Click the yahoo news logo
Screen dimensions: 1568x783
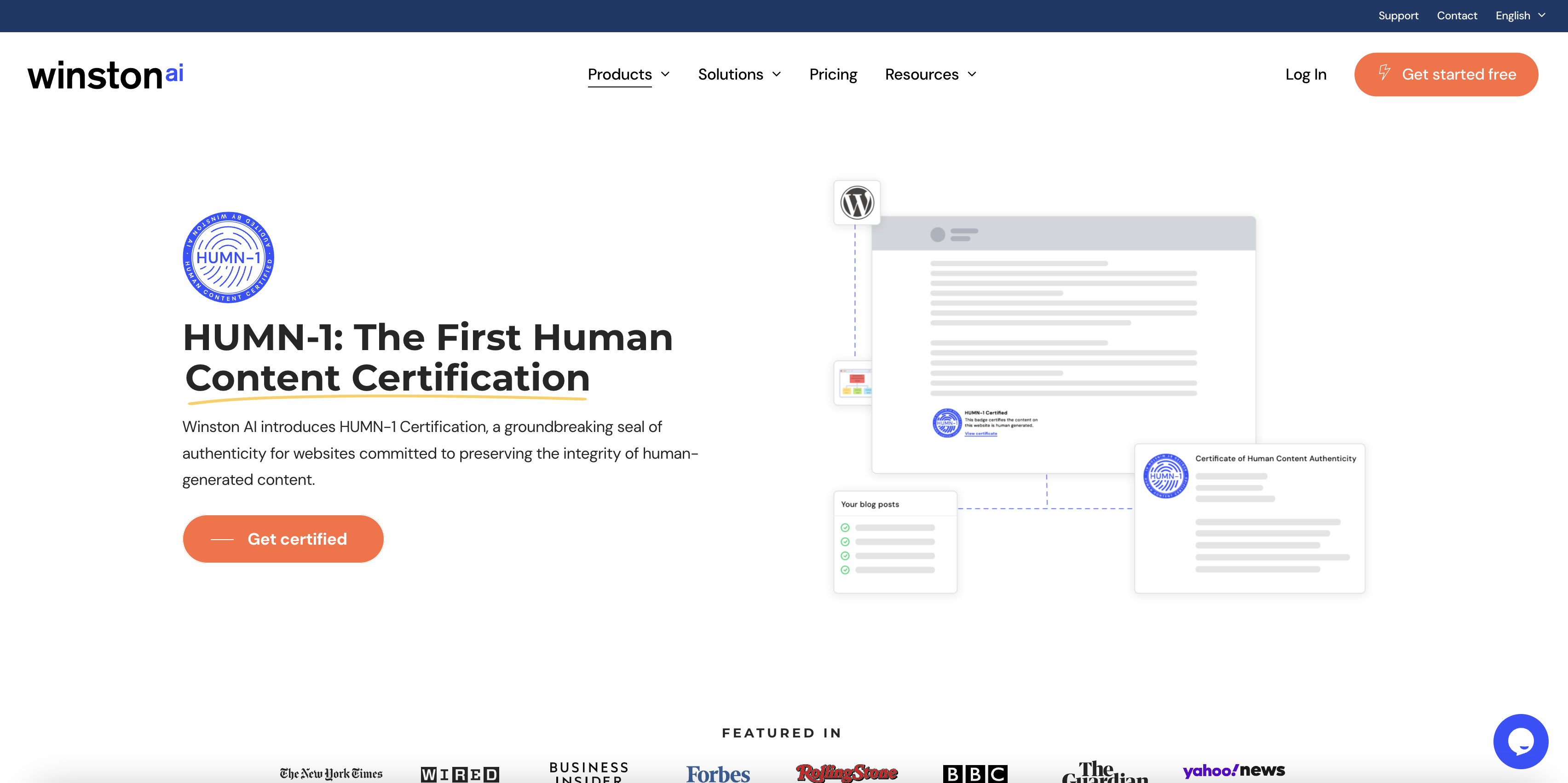point(1233,770)
